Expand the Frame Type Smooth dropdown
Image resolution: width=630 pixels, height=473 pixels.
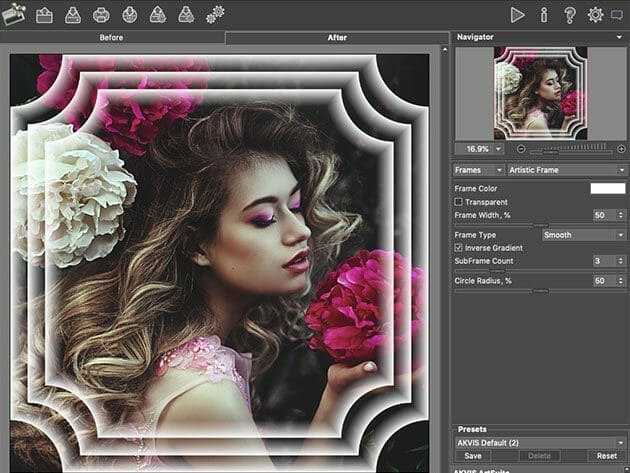583,235
